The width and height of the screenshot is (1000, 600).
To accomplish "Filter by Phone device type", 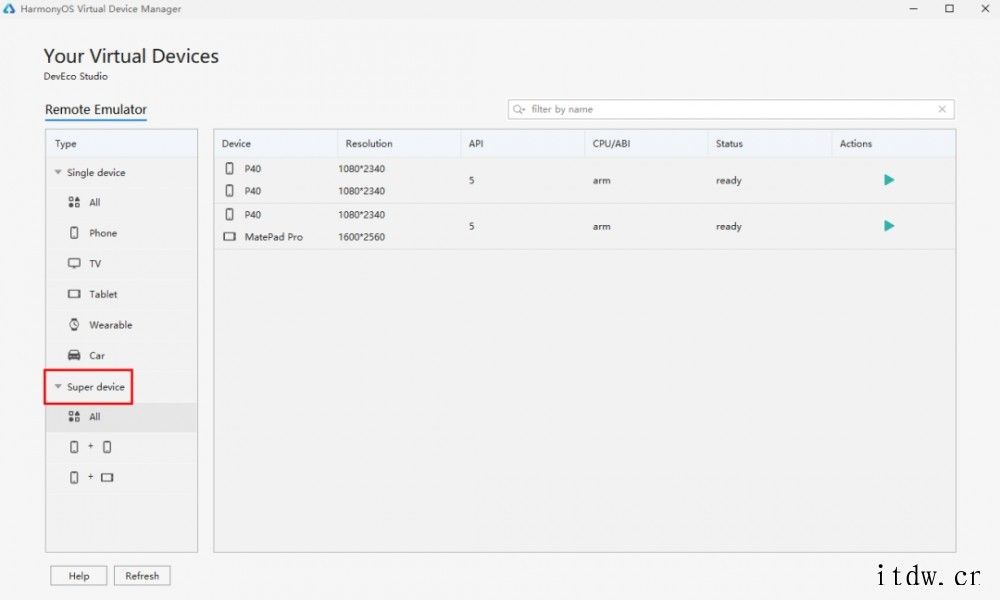I will click(121, 233).
